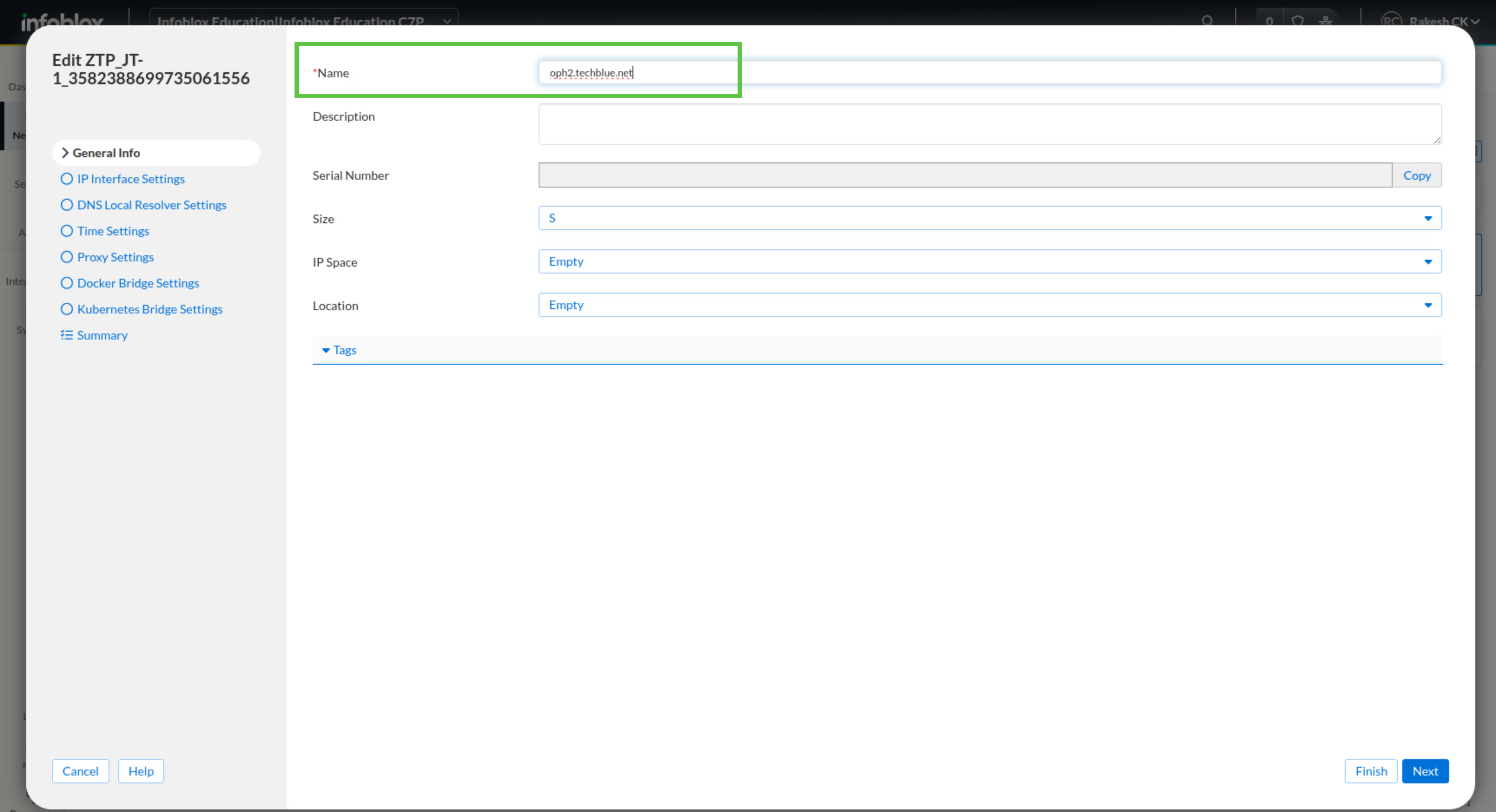Image resolution: width=1496 pixels, height=812 pixels.
Task: Click the IP Space dropdown arrow
Action: point(1428,262)
